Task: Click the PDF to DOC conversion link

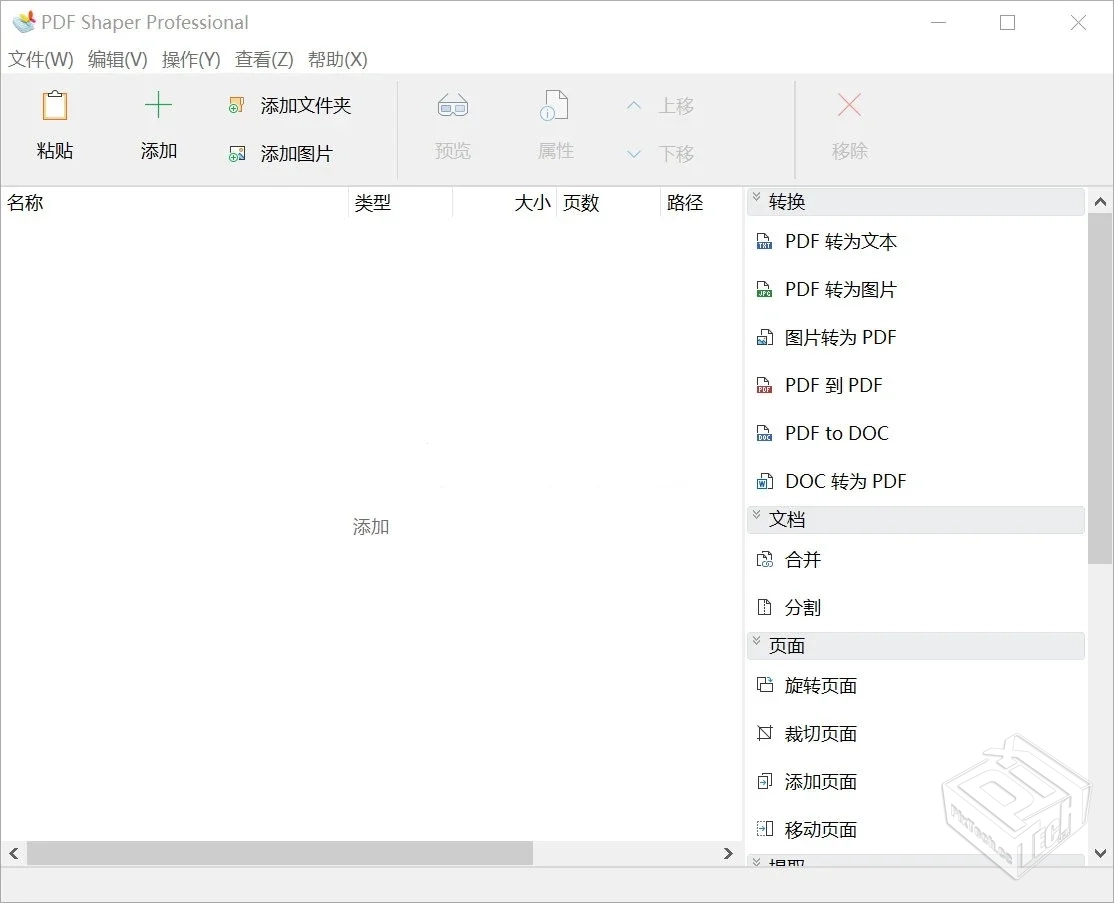Action: pyautogui.click(x=836, y=433)
